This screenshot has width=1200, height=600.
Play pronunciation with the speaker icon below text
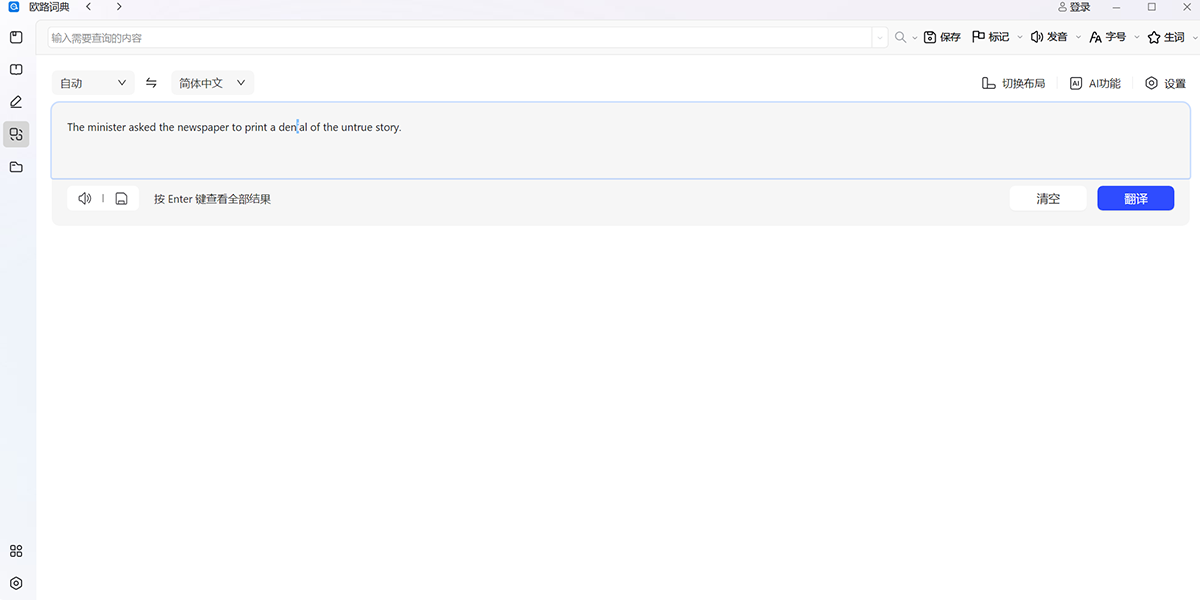(x=85, y=199)
